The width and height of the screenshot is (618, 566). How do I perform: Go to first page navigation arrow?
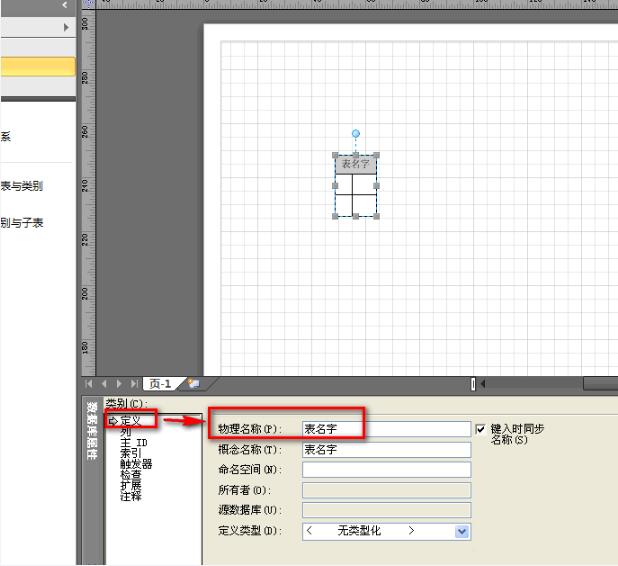tap(89, 384)
